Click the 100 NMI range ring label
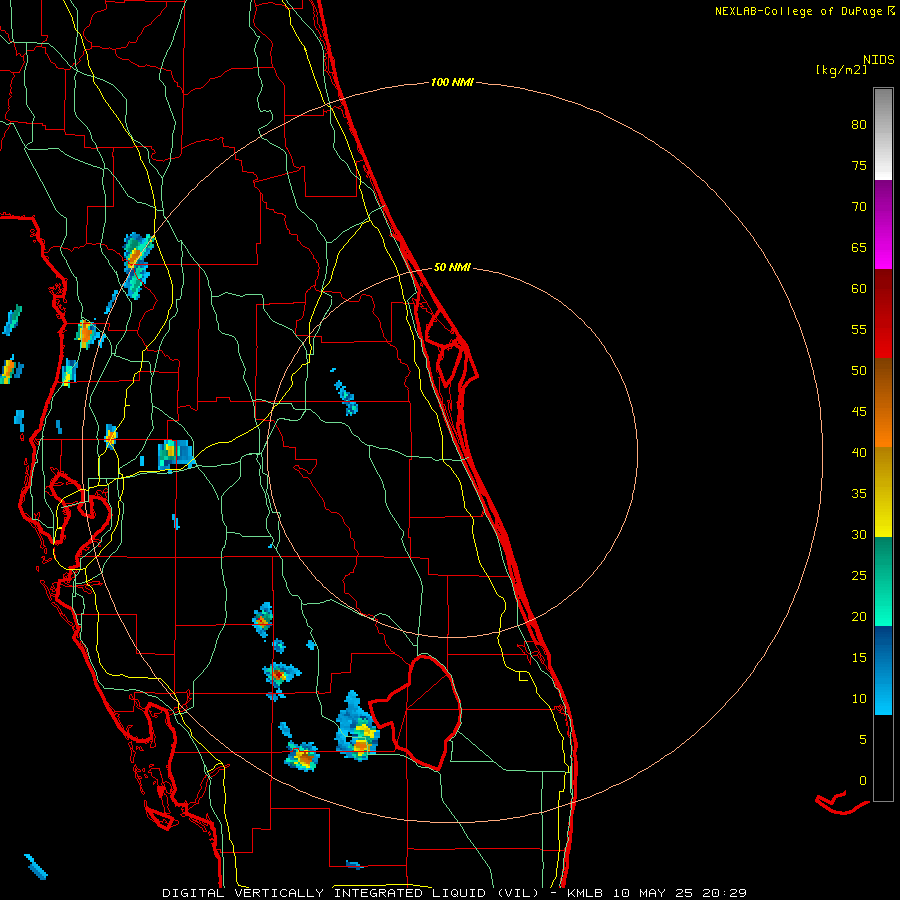Image resolution: width=900 pixels, height=900 pixels. (452, 82)
